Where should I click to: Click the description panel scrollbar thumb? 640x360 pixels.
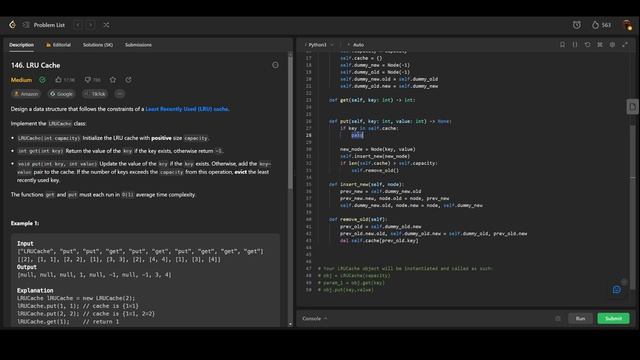tap(290, 122)
